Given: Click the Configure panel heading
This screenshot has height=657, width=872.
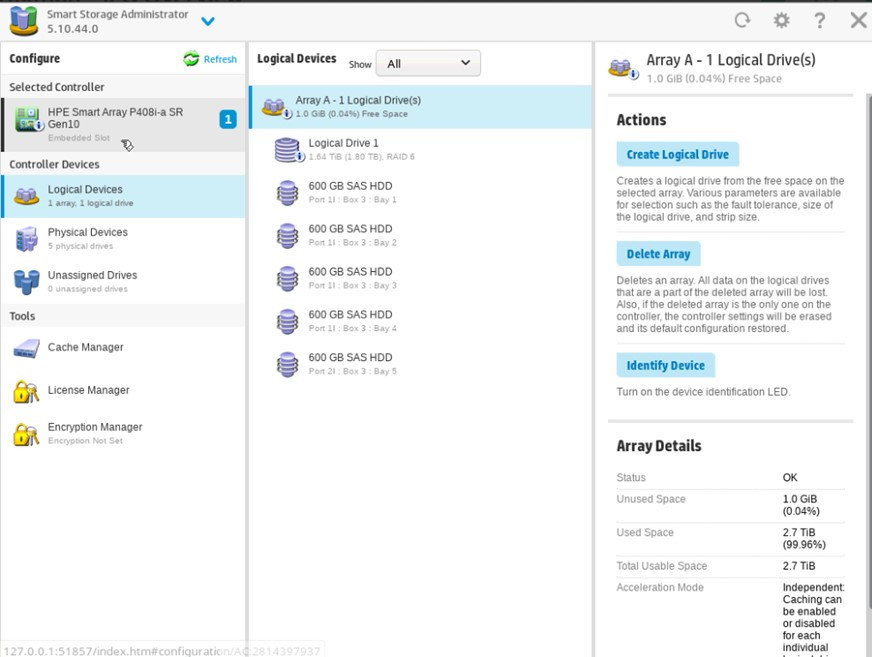Looking at the screenshot, I should (x=34, y=58).
